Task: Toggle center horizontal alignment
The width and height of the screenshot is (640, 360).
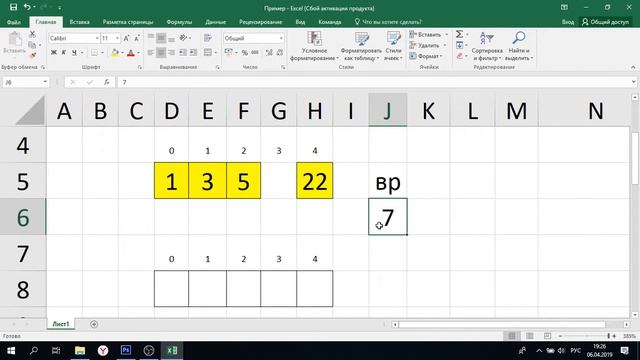Action: click(x=161, y=52)
